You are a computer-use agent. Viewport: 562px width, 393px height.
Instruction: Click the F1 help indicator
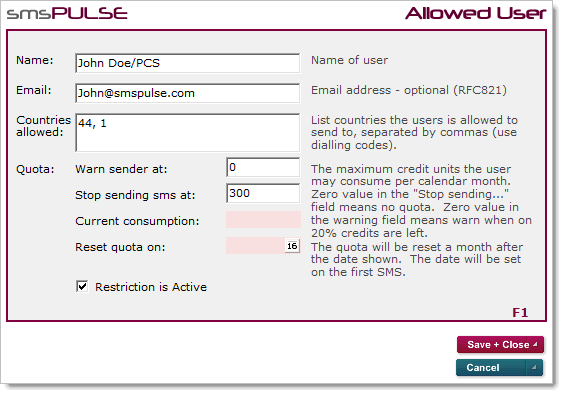pos(520,313)
